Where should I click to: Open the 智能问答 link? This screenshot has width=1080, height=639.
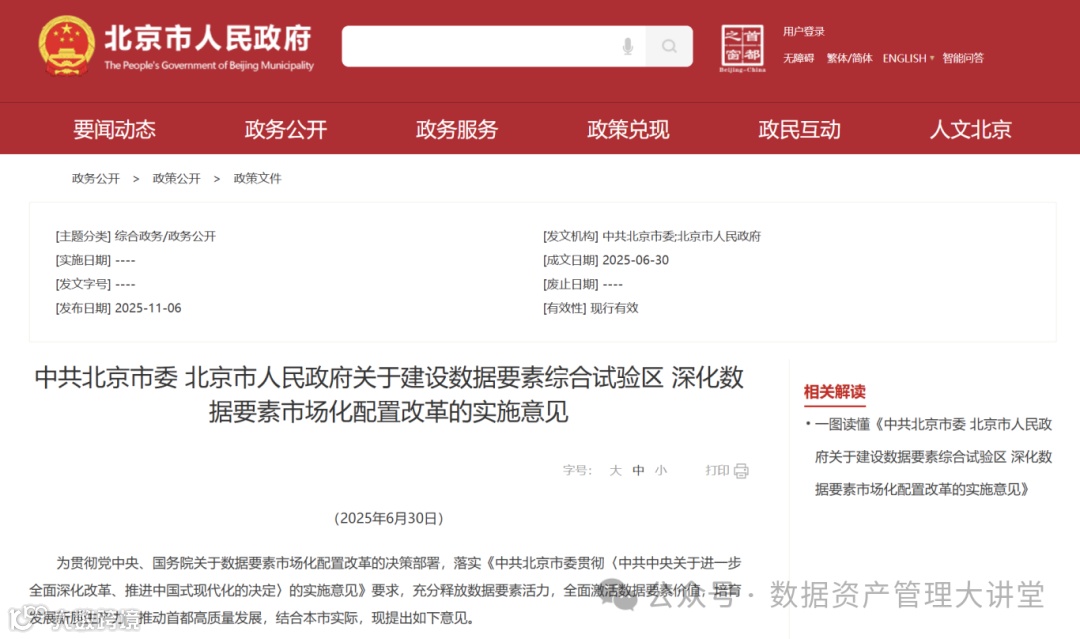(963, 59)
